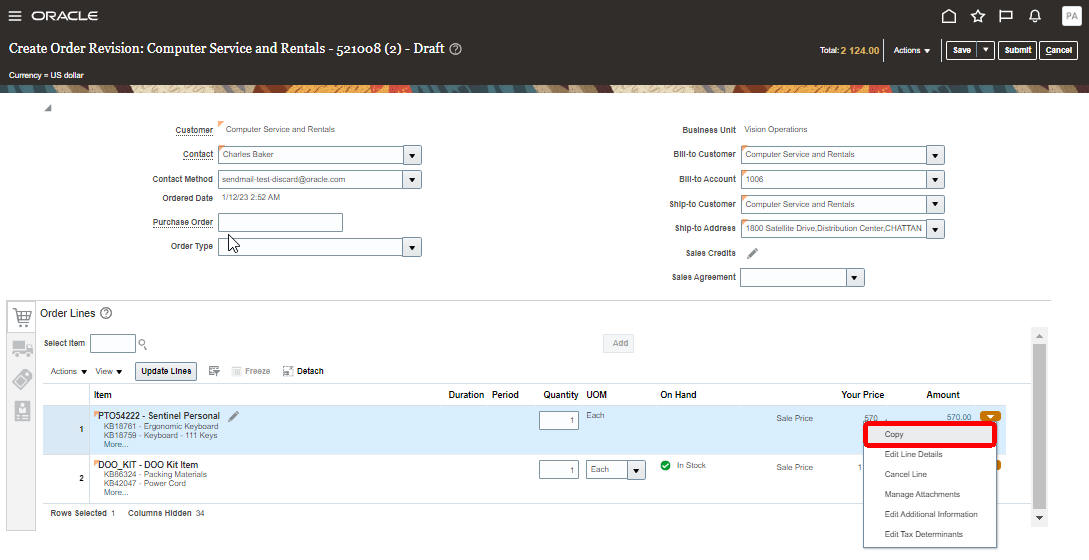
Task: Click the Order Type field
Action: point(310,247)
